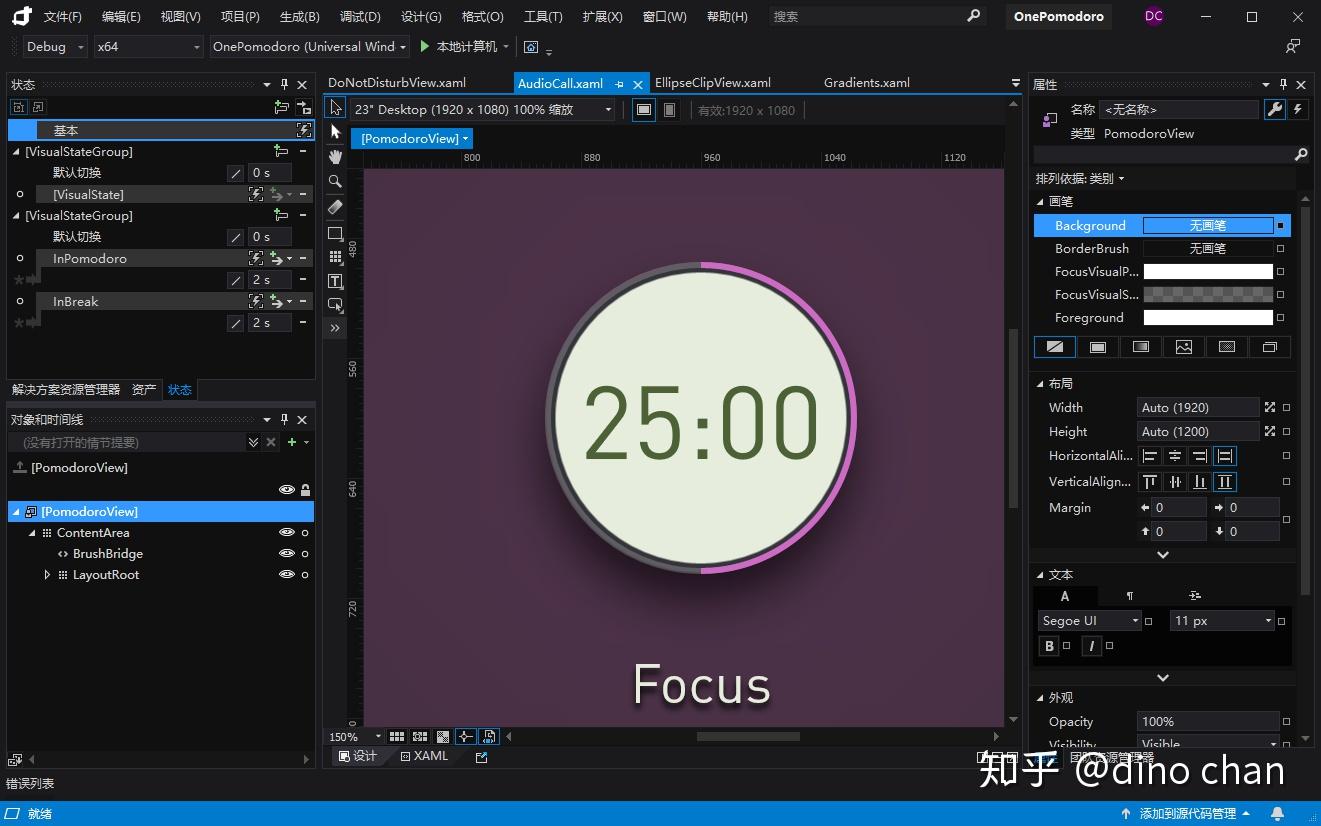Open the 150% zoom level dropdown
Viewport: 1321px width, 826px height.
(377, 736)
